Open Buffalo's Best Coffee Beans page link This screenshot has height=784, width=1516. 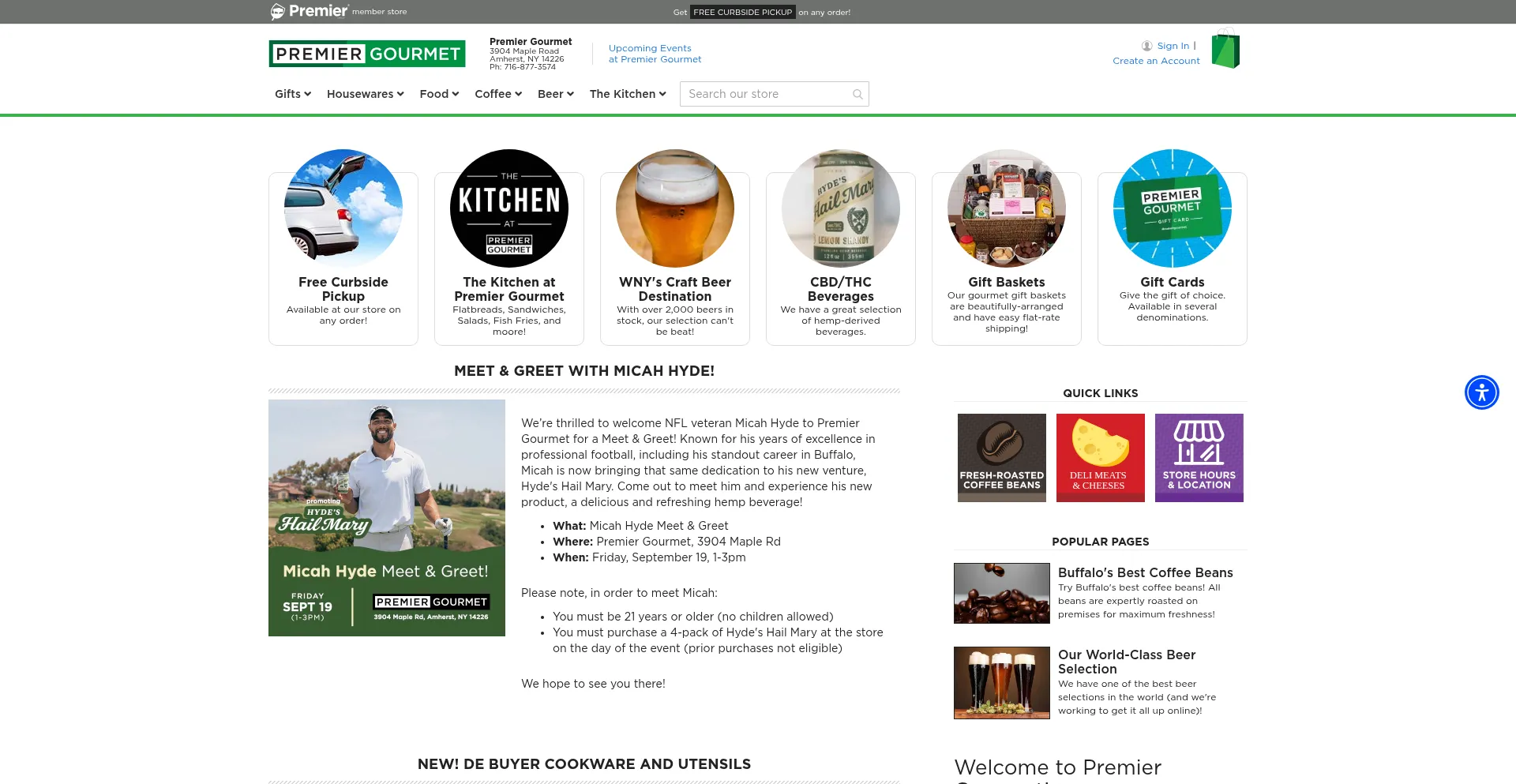coord(1145,572)
